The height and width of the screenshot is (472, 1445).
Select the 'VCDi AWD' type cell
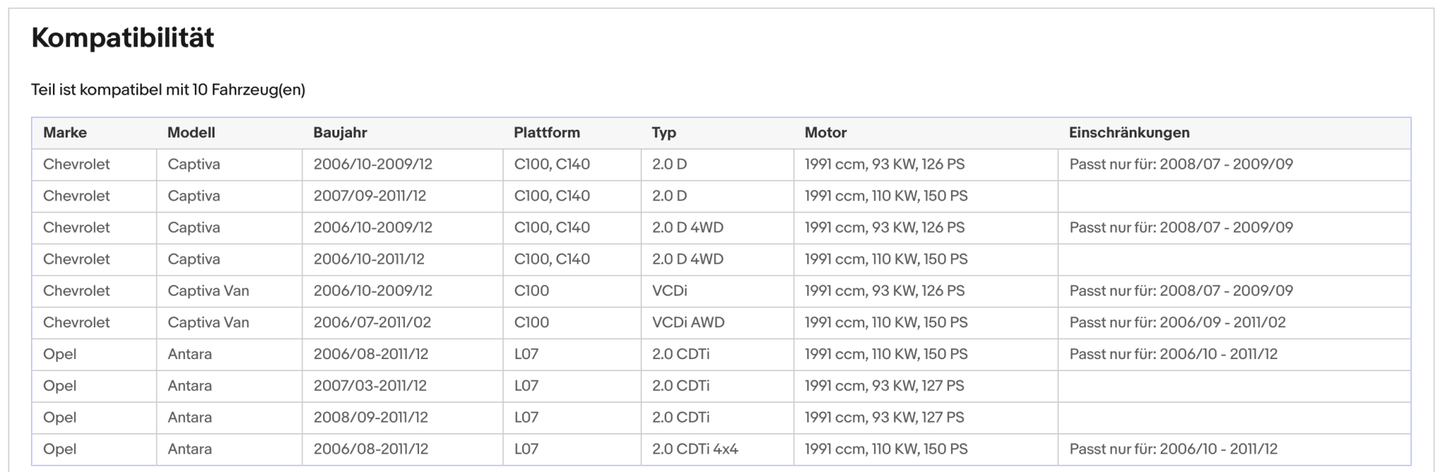[688, 323]
